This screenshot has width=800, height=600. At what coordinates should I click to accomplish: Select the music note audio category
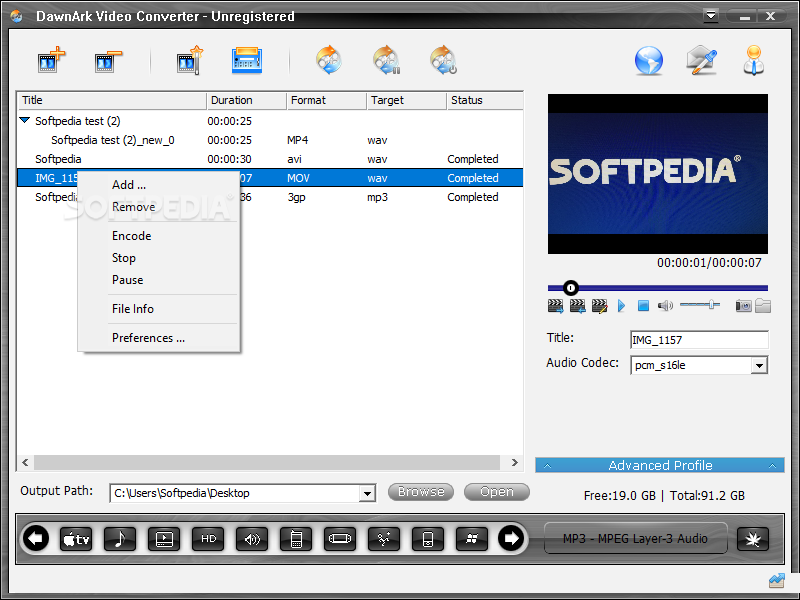(120, 539)
